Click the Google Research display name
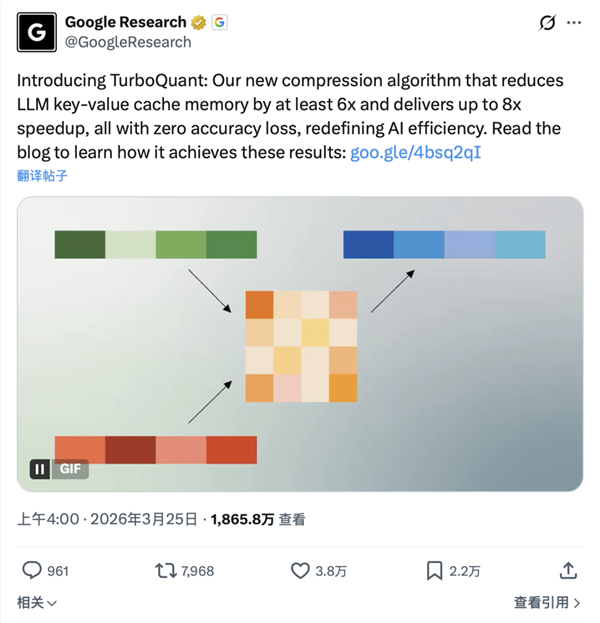Viewport: 600px width, 623px height. [126, 22]
